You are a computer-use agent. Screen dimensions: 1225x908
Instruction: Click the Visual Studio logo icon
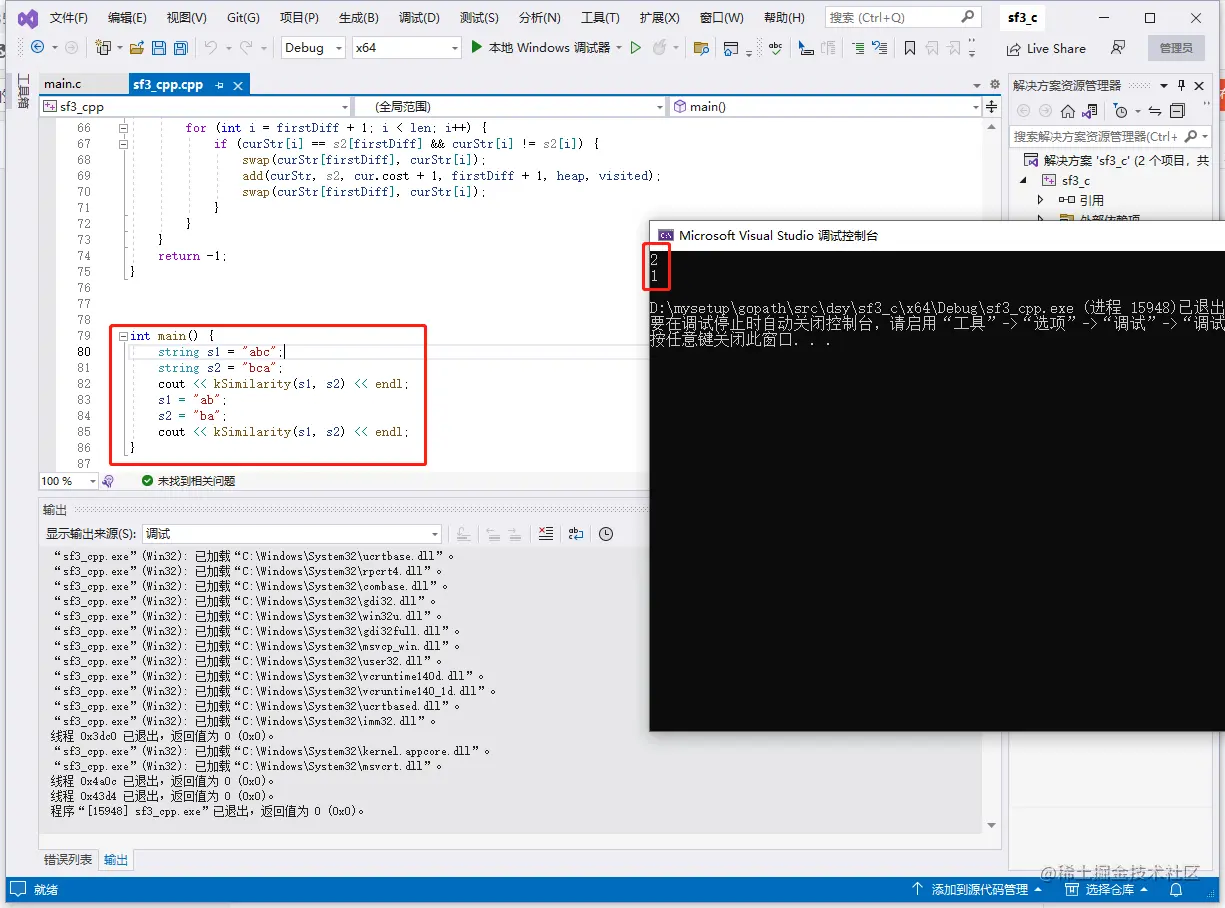pos(28,18)
